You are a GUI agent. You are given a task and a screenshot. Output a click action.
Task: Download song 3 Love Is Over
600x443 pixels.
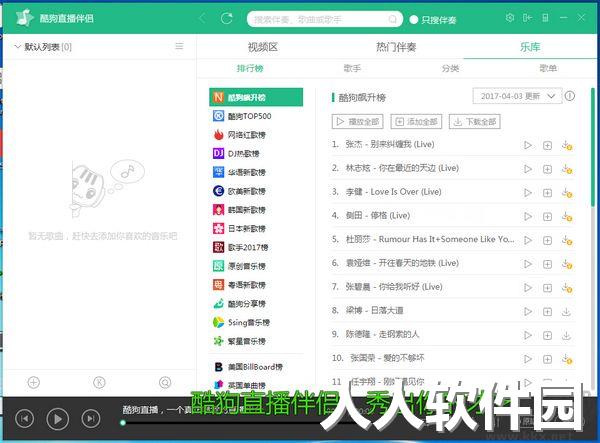click(x=567, y=193)
